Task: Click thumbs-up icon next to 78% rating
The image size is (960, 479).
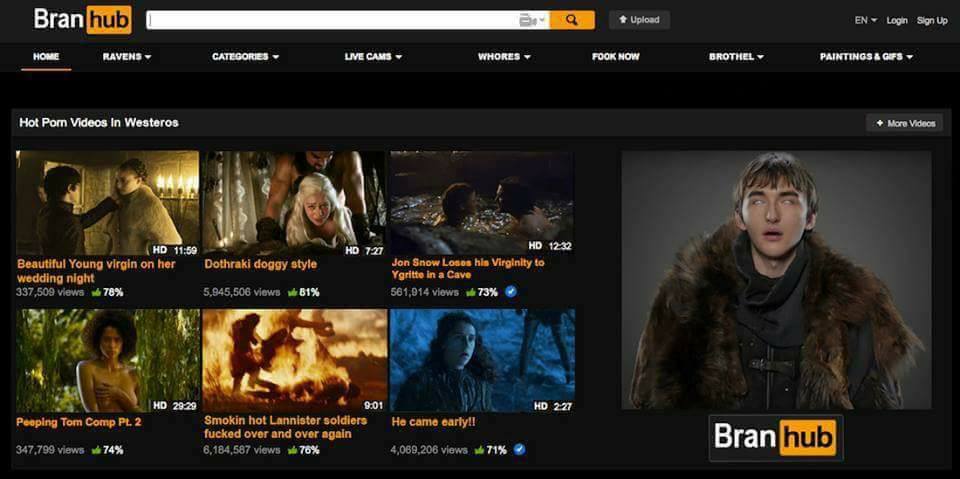Action: 96,293
